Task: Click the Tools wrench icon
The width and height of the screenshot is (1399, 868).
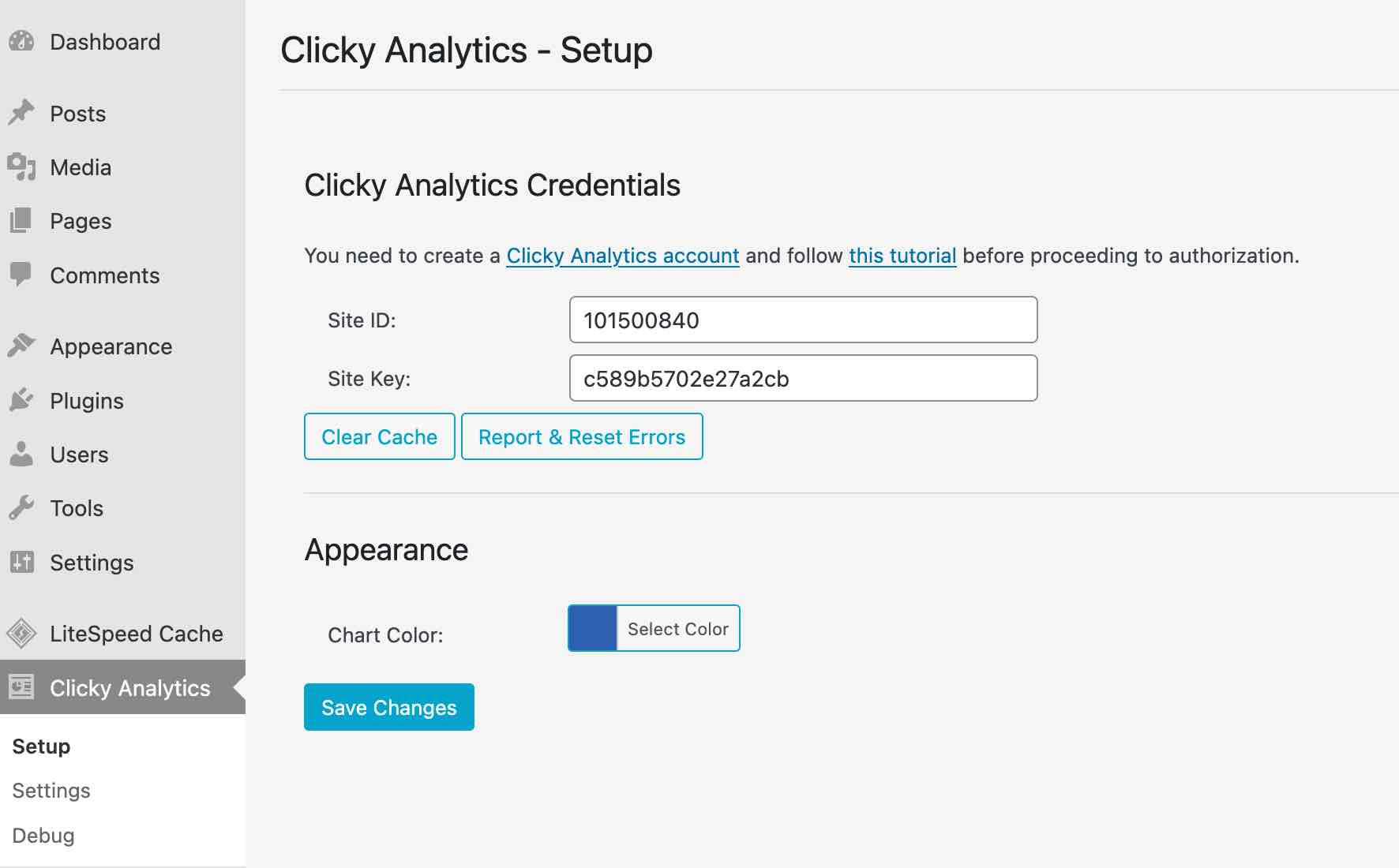Action: tap(21, 507)
